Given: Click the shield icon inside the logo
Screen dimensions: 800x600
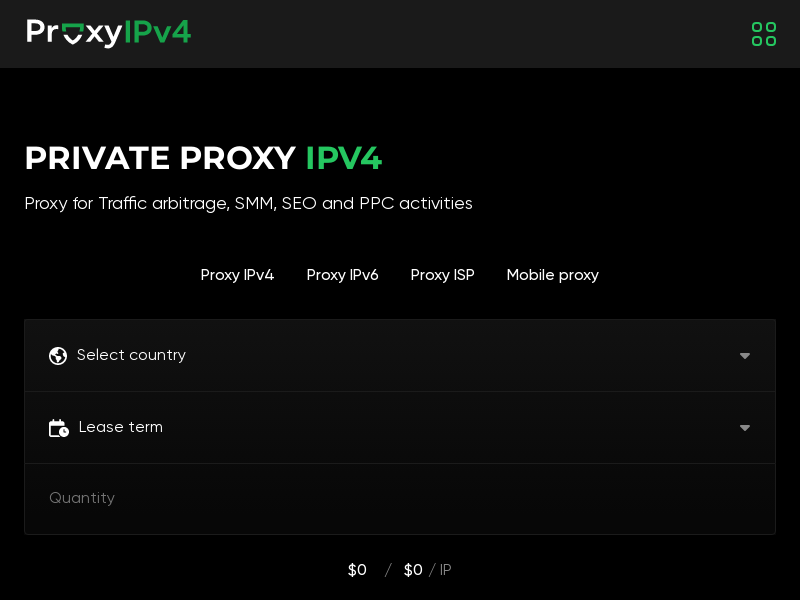Looking at the screenshot, I should point(73,34).
